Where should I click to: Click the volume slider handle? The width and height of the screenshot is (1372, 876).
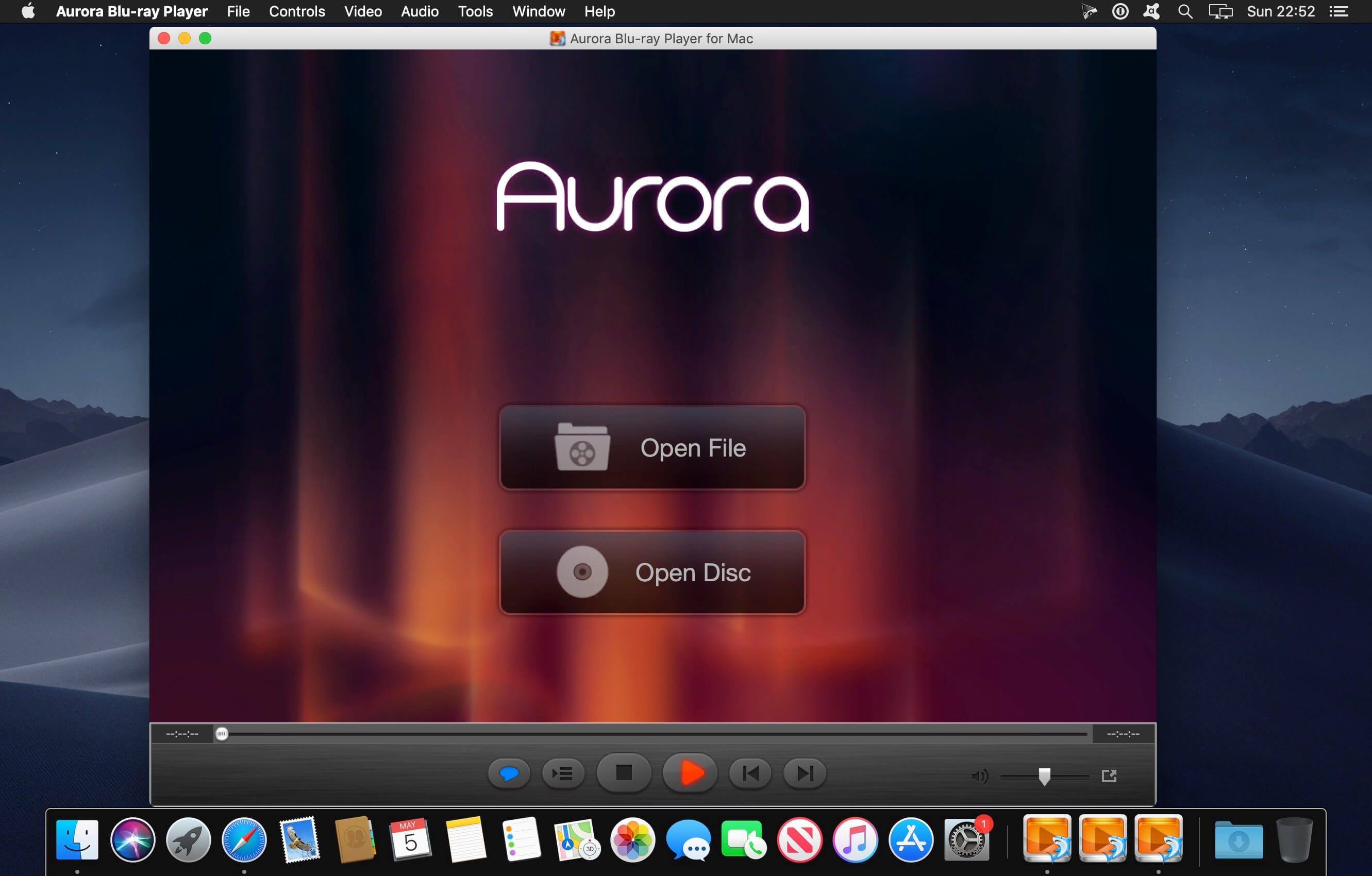click(1044, 777)
